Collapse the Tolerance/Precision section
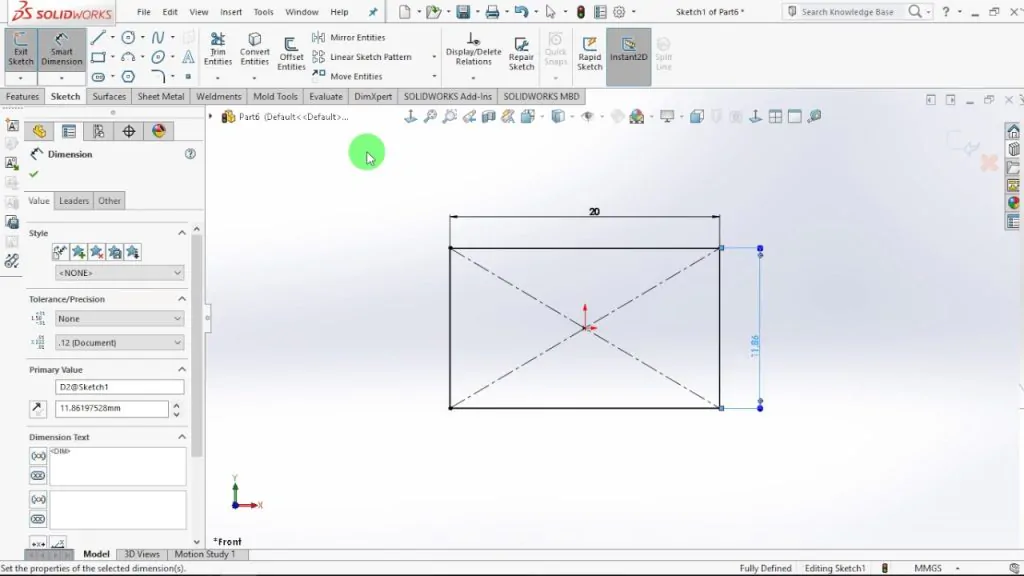The width and height of the screenshot is (1024, 576). (x=182, y=298)
